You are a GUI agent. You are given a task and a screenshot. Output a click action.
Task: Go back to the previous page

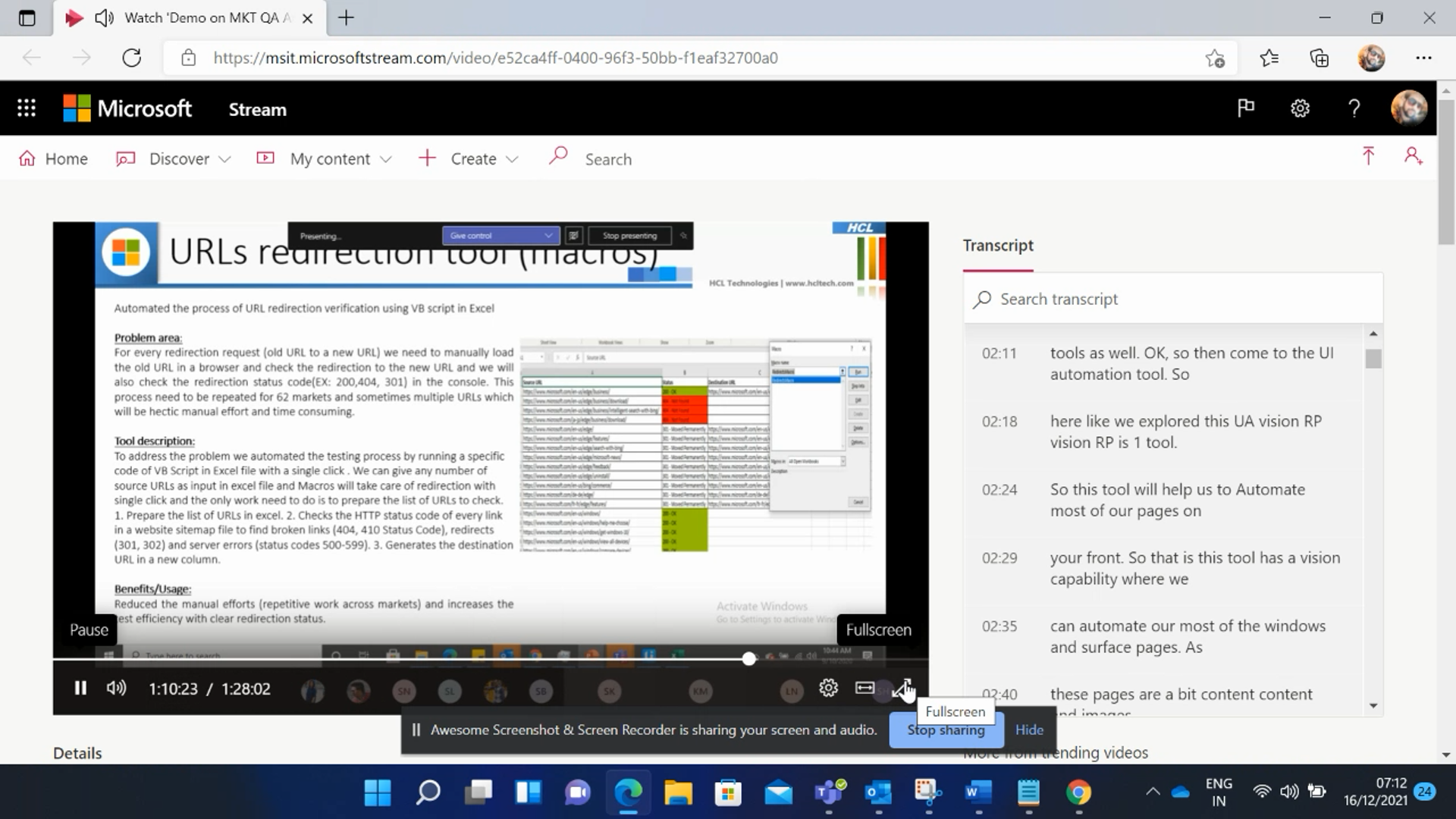tap(32, 58)
